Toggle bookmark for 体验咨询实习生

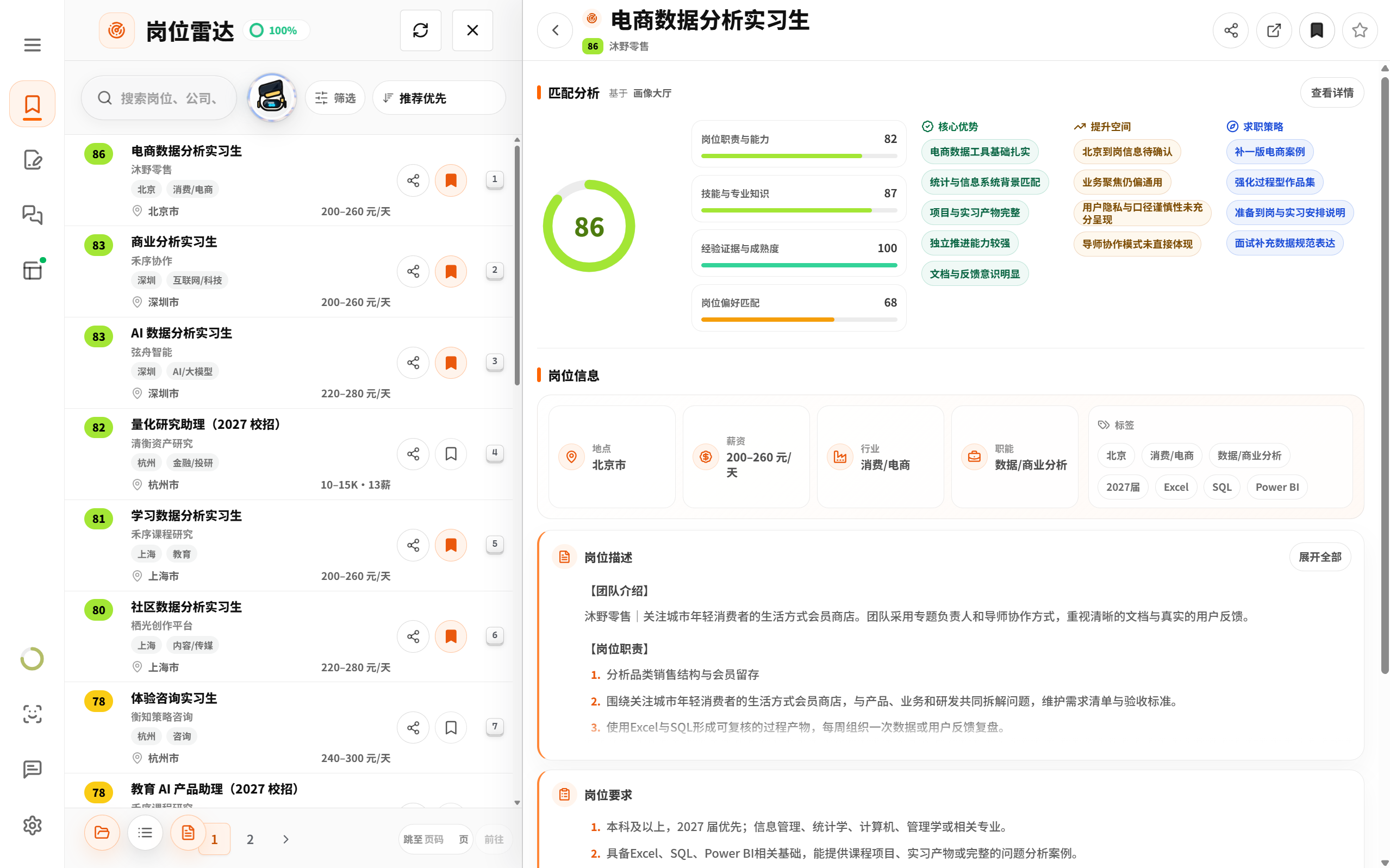point(451,727)
